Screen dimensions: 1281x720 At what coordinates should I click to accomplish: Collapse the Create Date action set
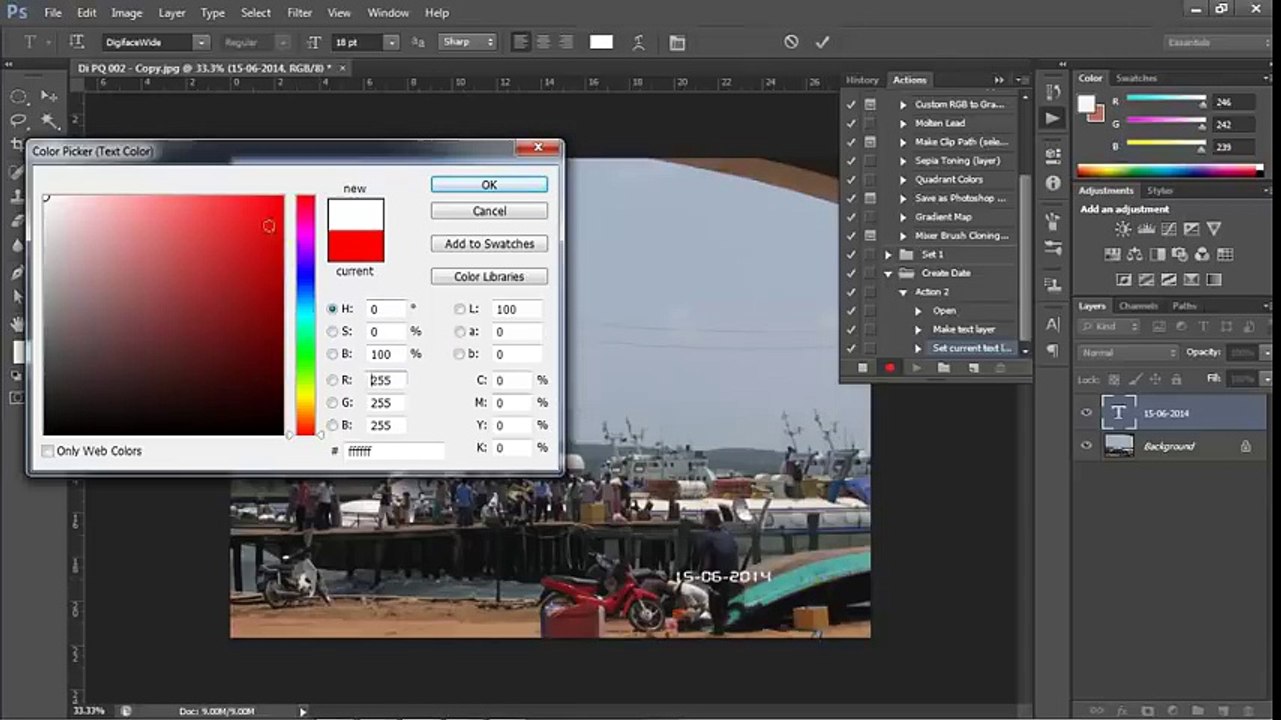point(888,273)
